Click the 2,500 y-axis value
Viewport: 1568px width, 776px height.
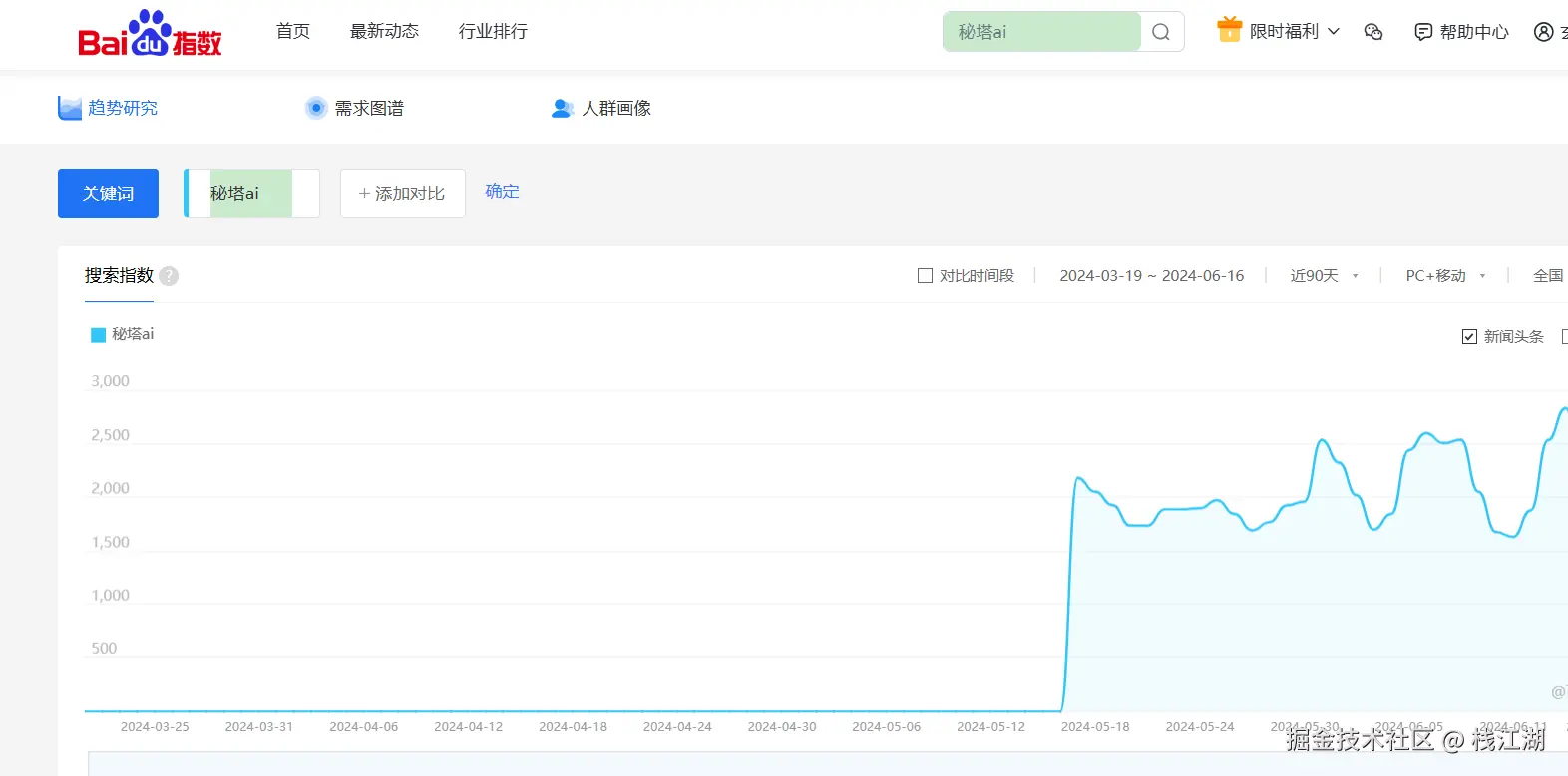[x=110, y=435]
